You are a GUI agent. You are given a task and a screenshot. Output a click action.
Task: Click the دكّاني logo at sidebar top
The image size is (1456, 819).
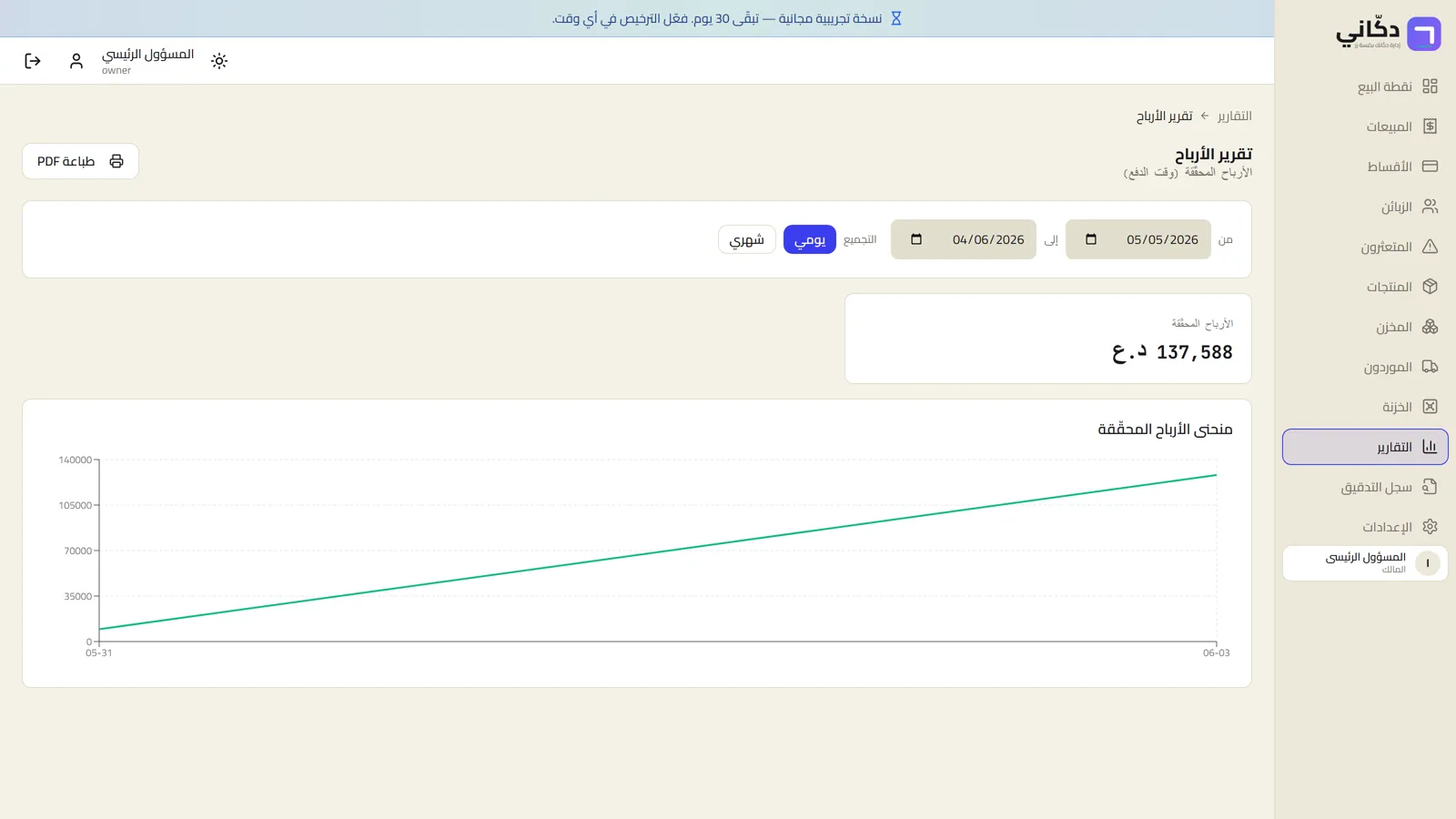(1388, 34)
